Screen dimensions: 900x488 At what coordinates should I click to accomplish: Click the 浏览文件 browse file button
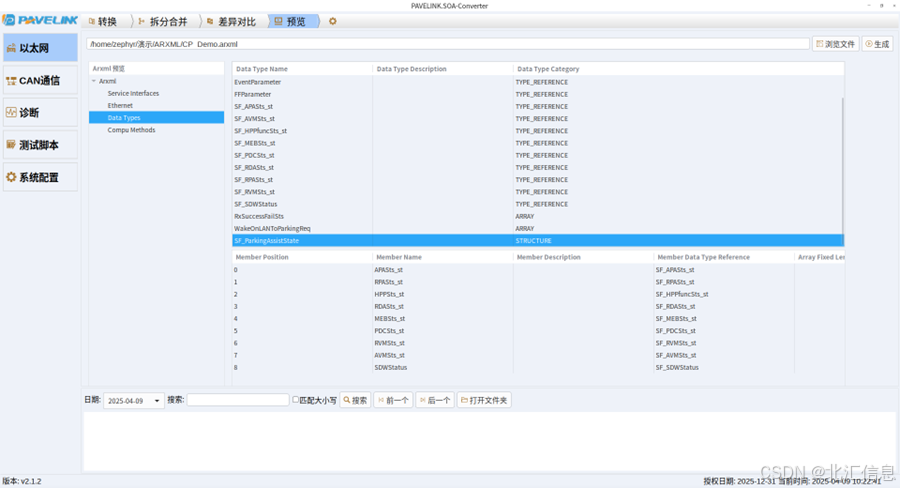836,44
